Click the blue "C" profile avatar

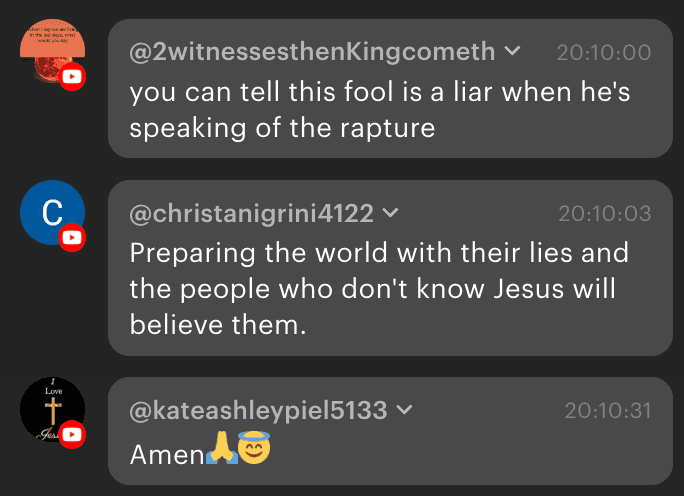[50, 211]
